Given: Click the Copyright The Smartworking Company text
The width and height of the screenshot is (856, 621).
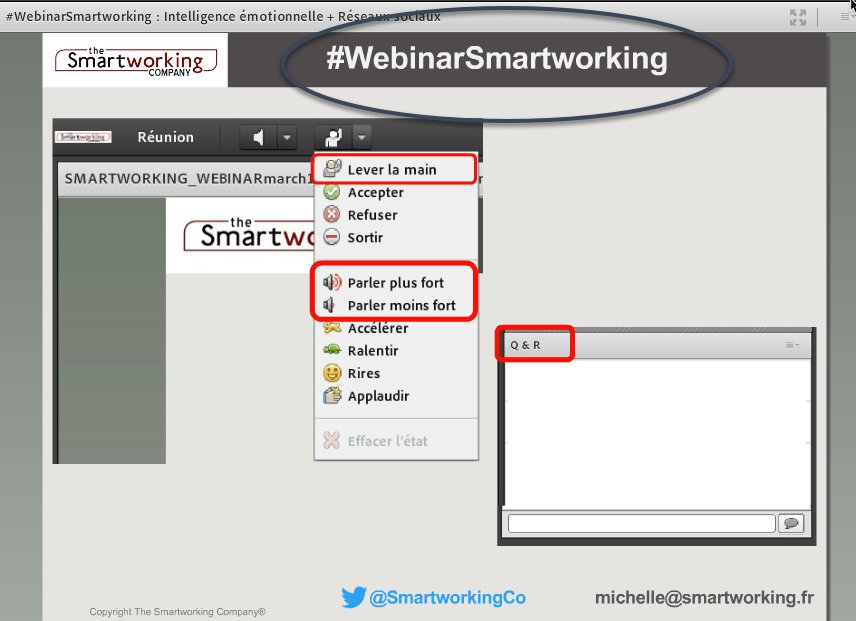Looking at the screenshot, I should pos(177,612).
